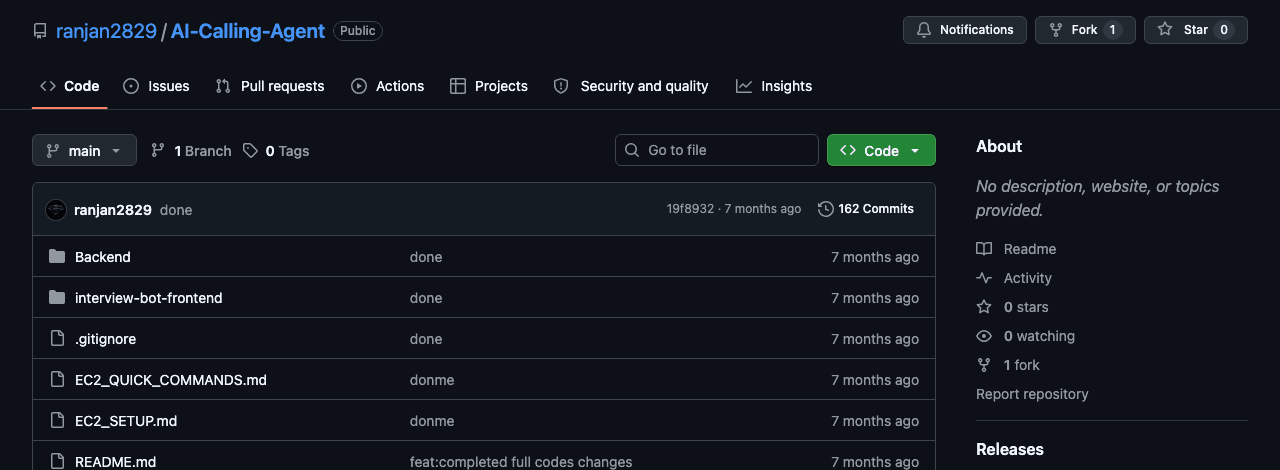Click the Issues circle-dot icon
1280x470 pixels.
point(131,86)
